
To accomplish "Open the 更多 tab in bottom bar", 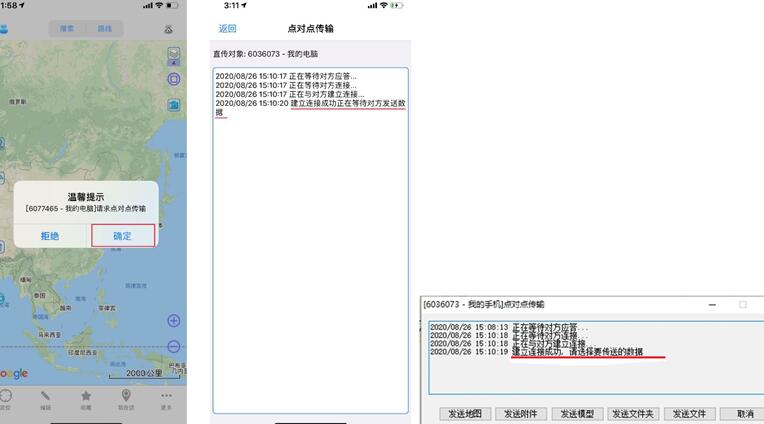I will [x=166, y=399].
